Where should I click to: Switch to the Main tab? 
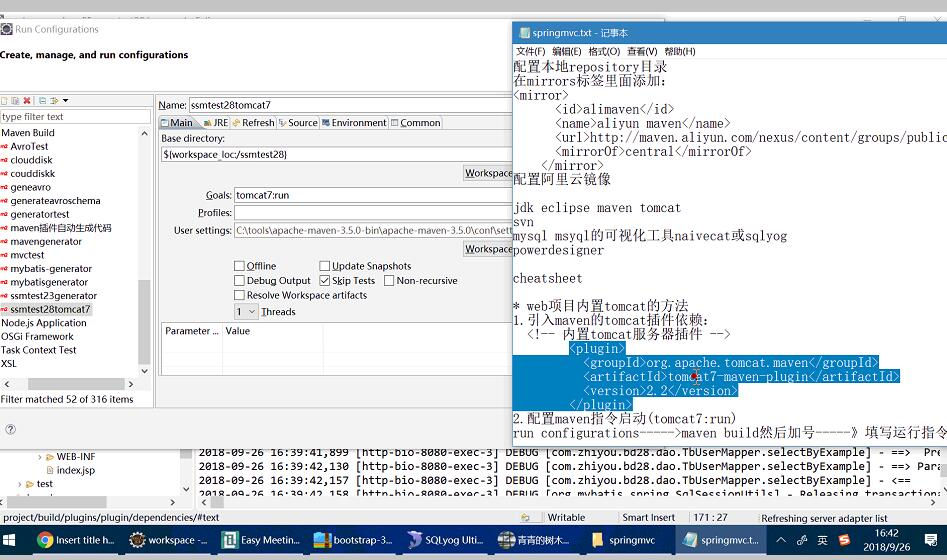pos(177,123)
